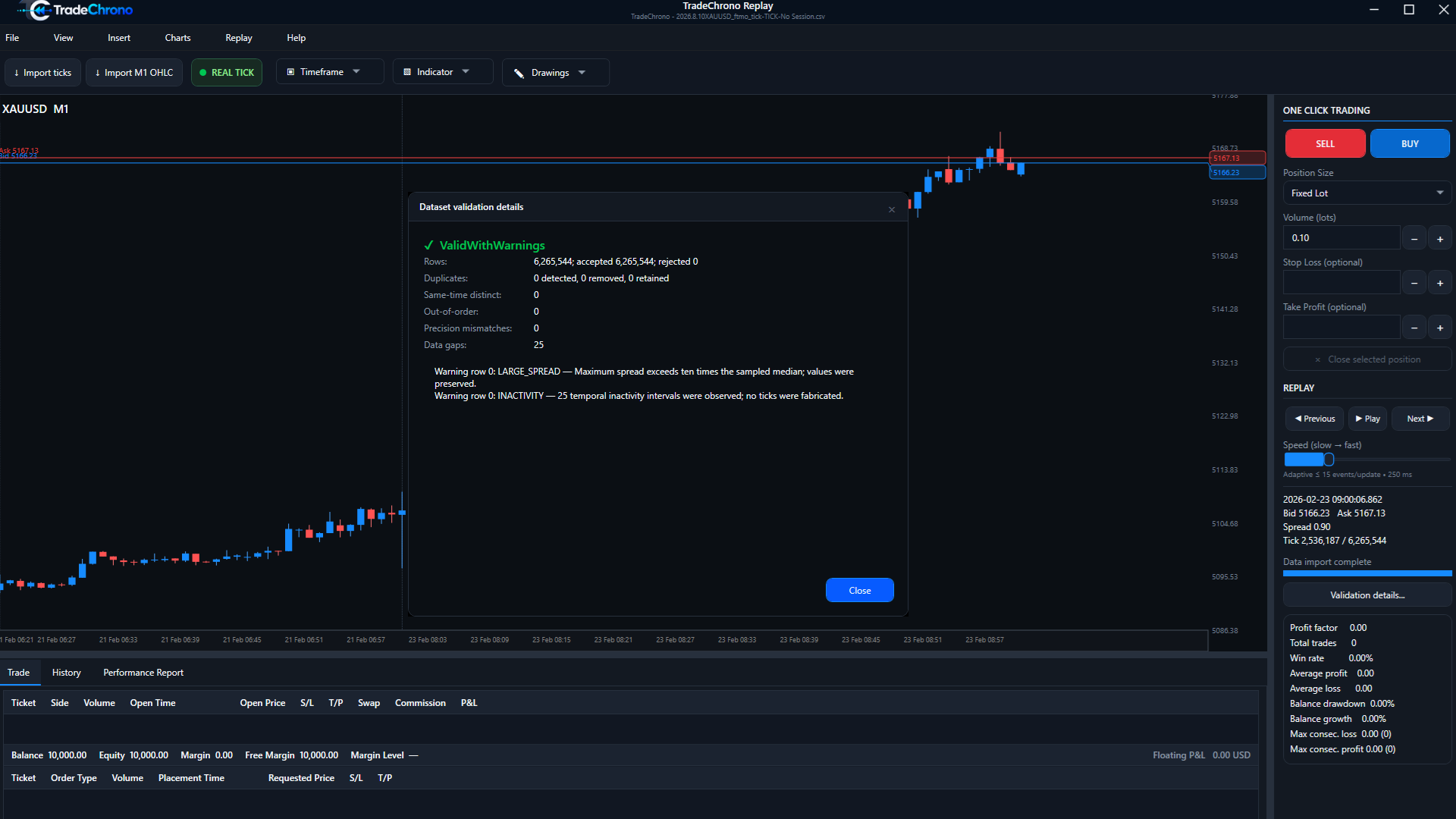Decrease Stop Loss with minus button
The width and height of the screenshot is (1456, 819).
click(x=1414, y=283)
